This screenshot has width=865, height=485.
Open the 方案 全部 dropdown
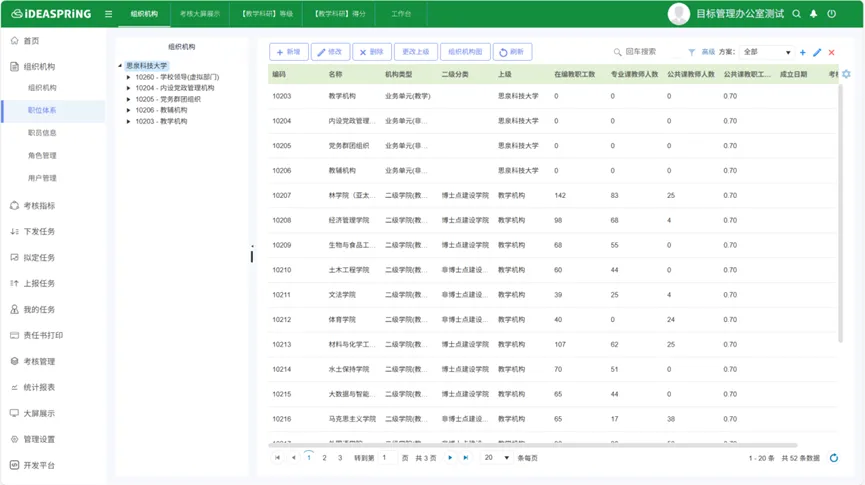[x=767, y=52]
